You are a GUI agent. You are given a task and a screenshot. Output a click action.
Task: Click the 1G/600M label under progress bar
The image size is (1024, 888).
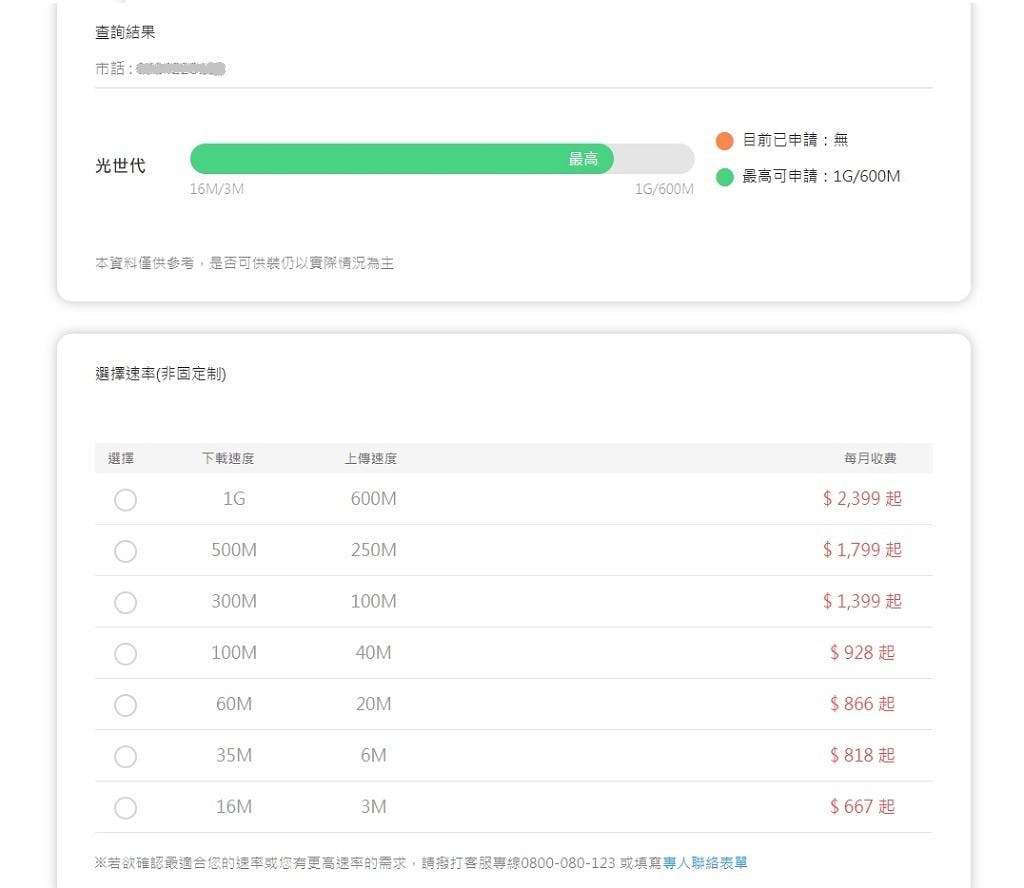[664, 189]
